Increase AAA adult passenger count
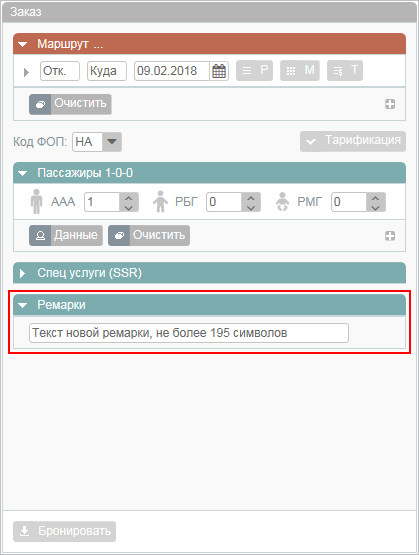419x555 pixels. pyautogui.click(x=129, y=198)
